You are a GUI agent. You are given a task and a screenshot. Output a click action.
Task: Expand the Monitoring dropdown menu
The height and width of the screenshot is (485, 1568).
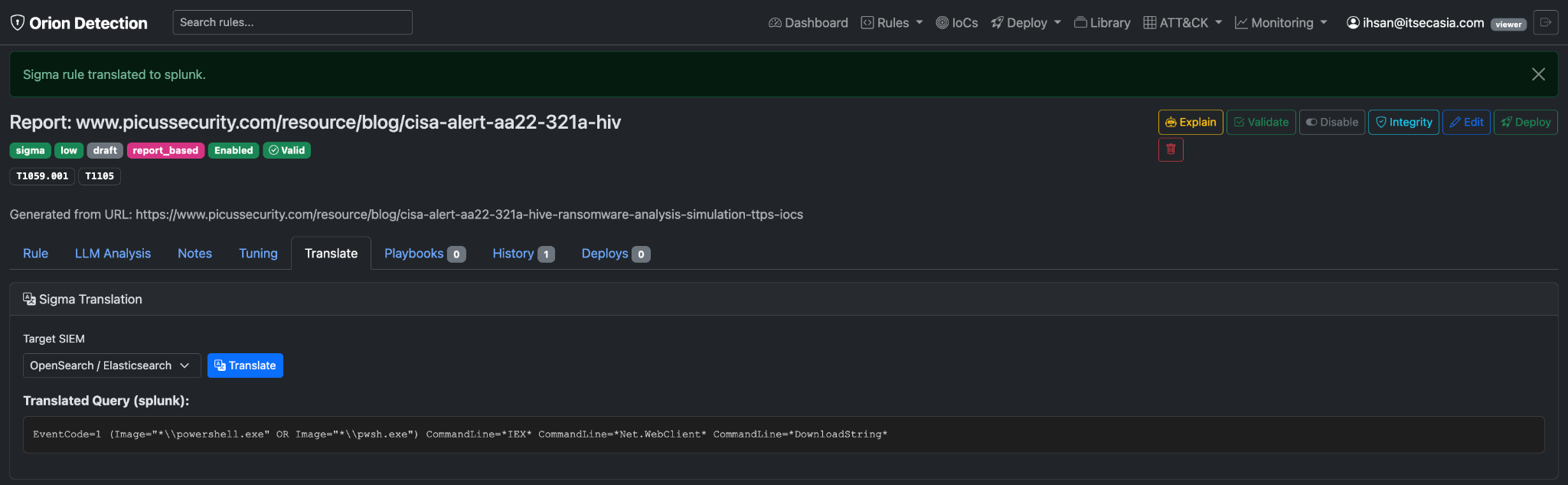(x=1281, y=23)
